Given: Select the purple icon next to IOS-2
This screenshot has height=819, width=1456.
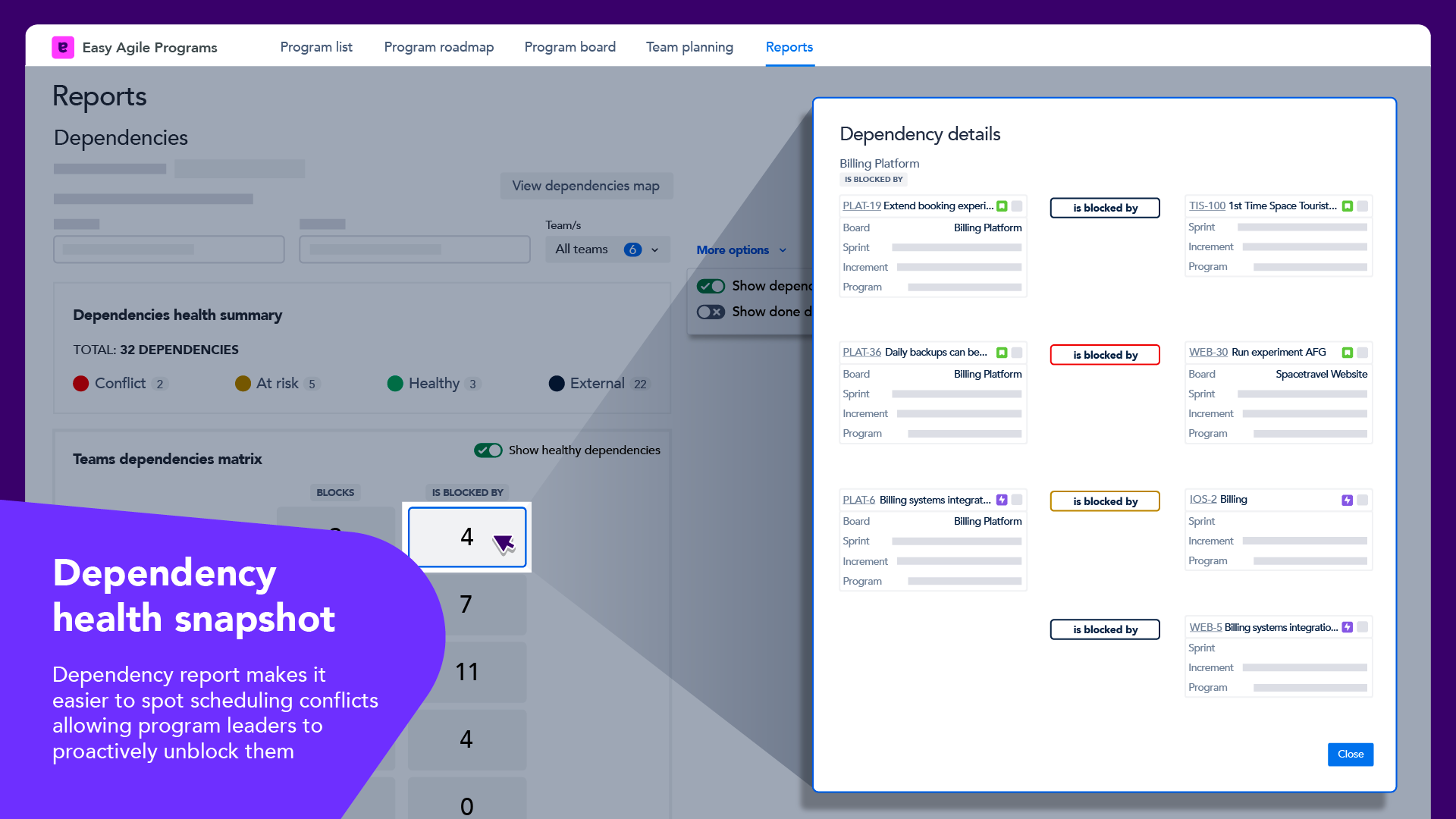Looking at the screenshot, I should pyautogui.click(x=1347, y=500).
